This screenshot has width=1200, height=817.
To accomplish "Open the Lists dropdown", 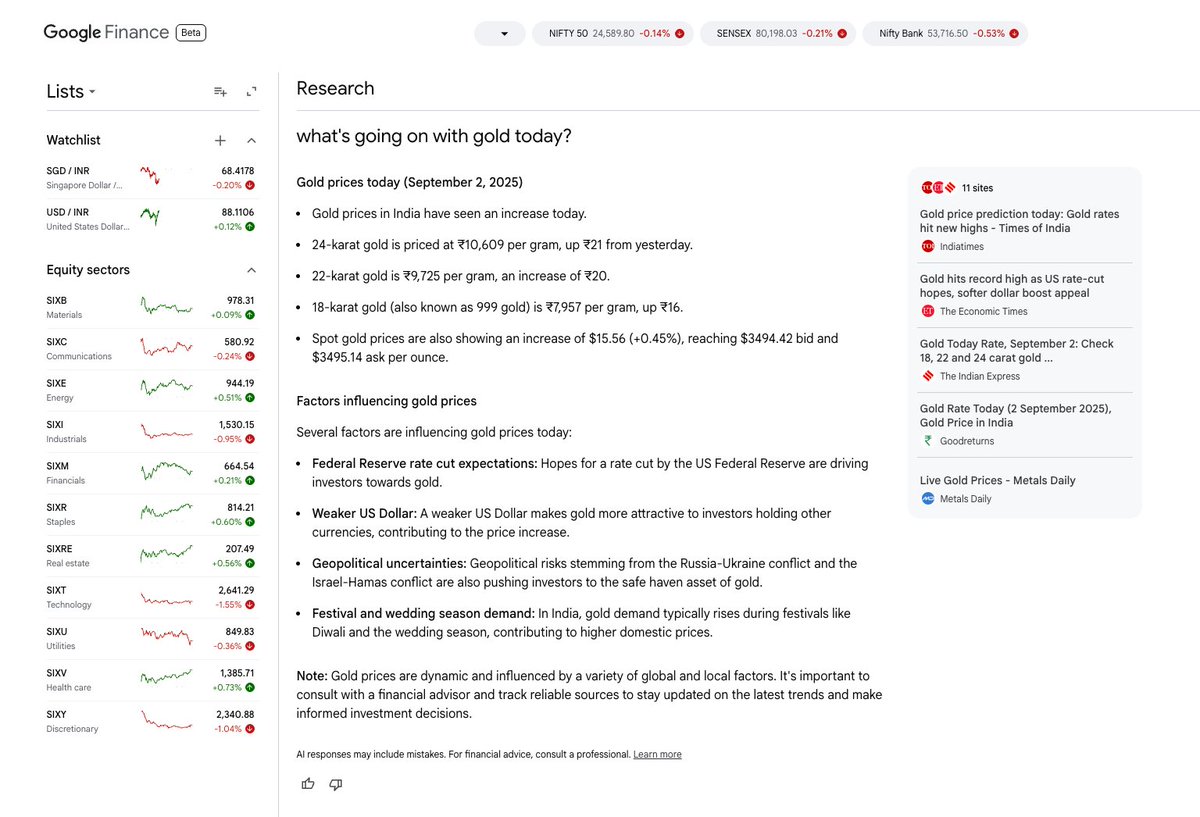I will pos(70,91).
